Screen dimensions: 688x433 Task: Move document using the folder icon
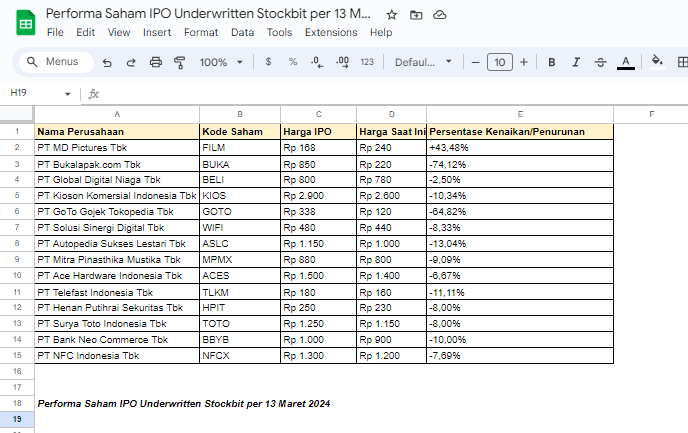(x=416, y=15)
